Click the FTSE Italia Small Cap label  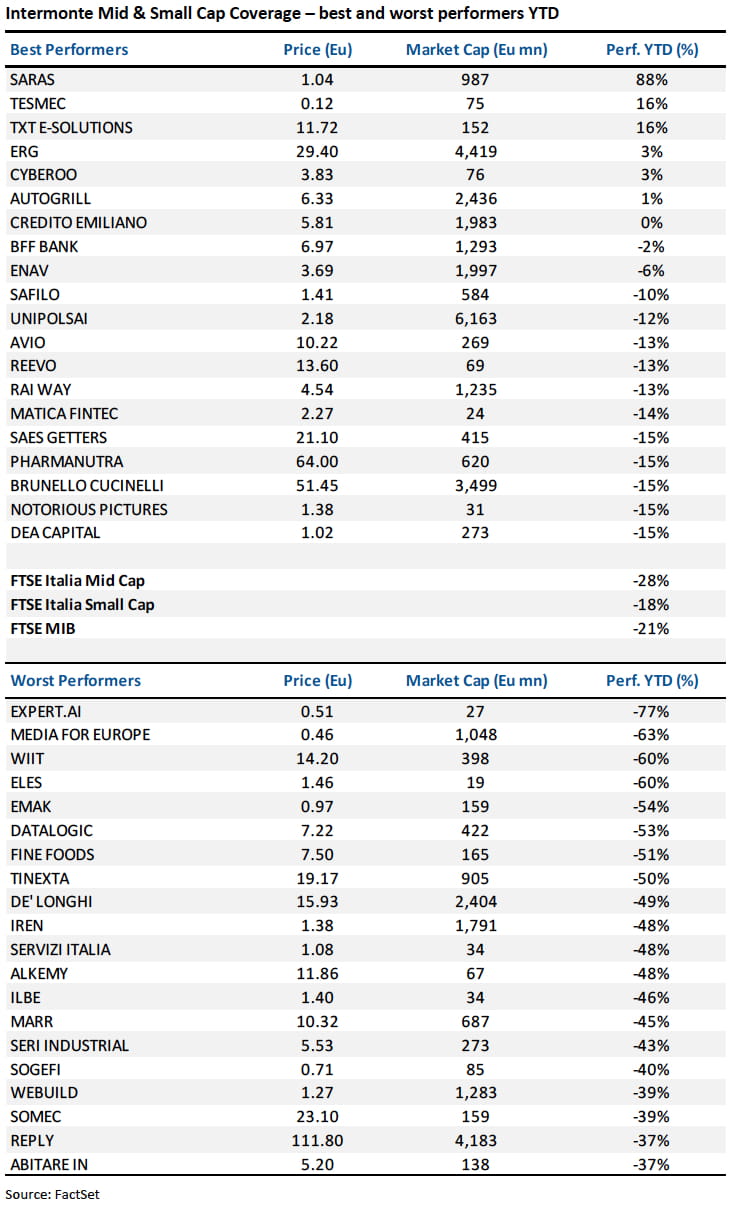[x=82, y=604]
